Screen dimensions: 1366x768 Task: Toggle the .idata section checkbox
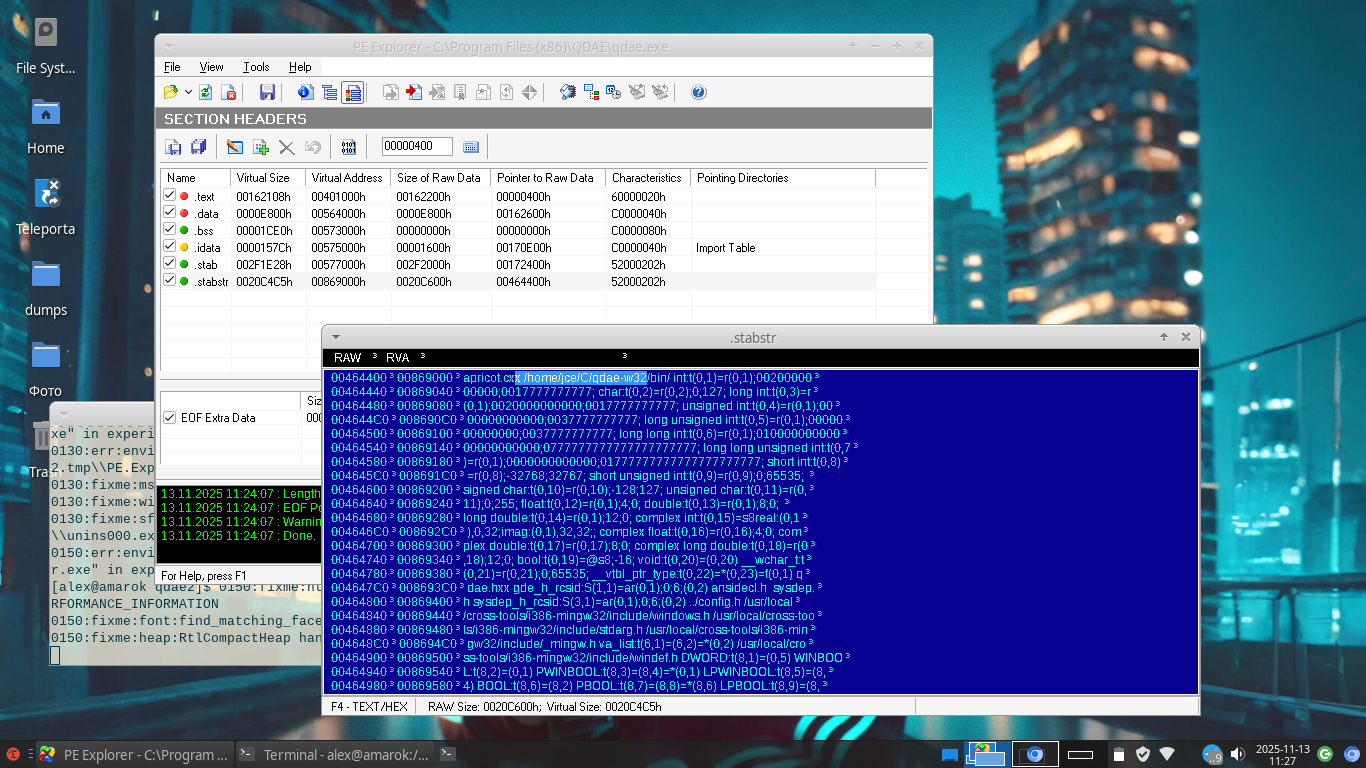click(x=170, y=248)
